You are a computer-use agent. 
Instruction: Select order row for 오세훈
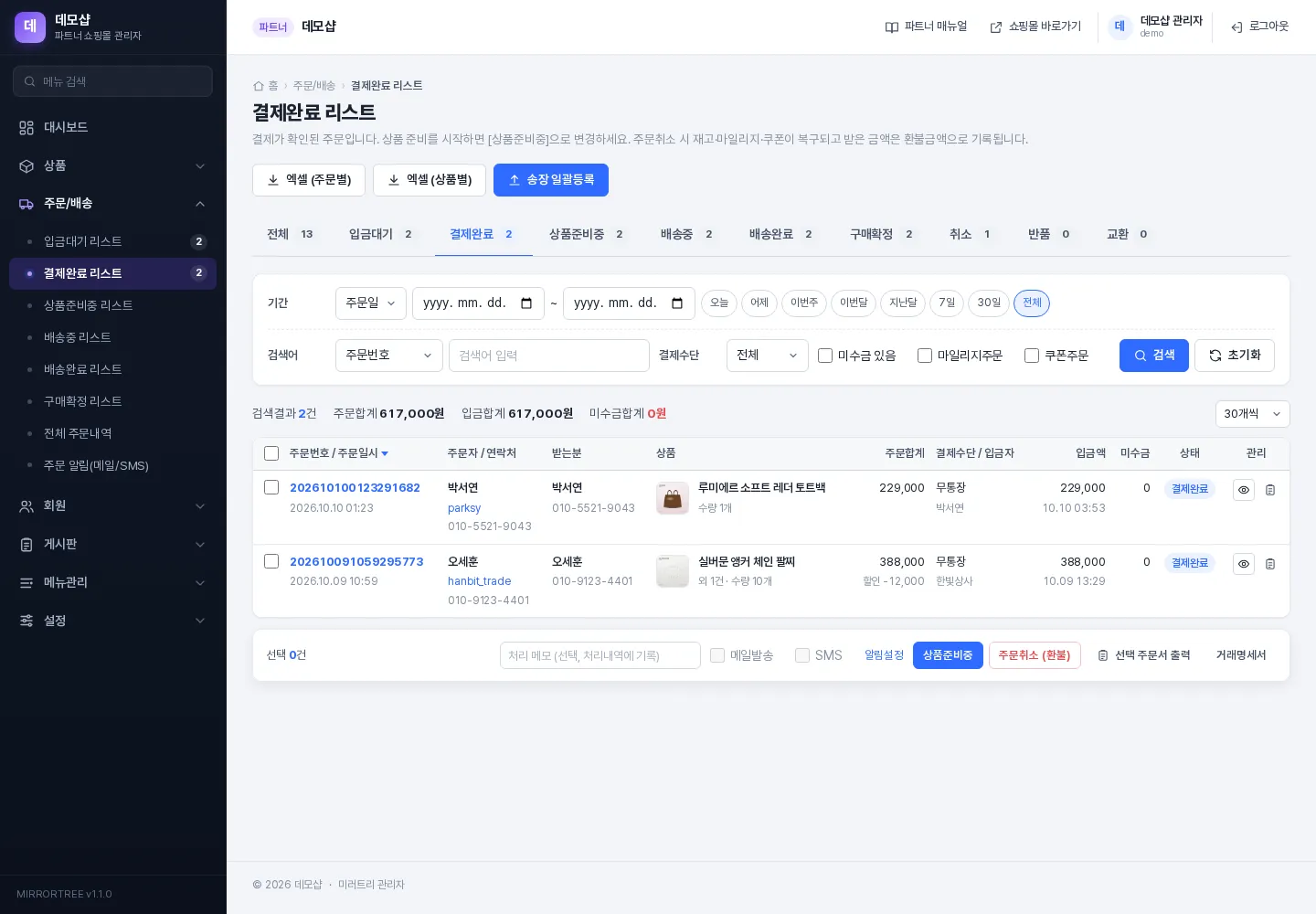(x=271, y=561)
